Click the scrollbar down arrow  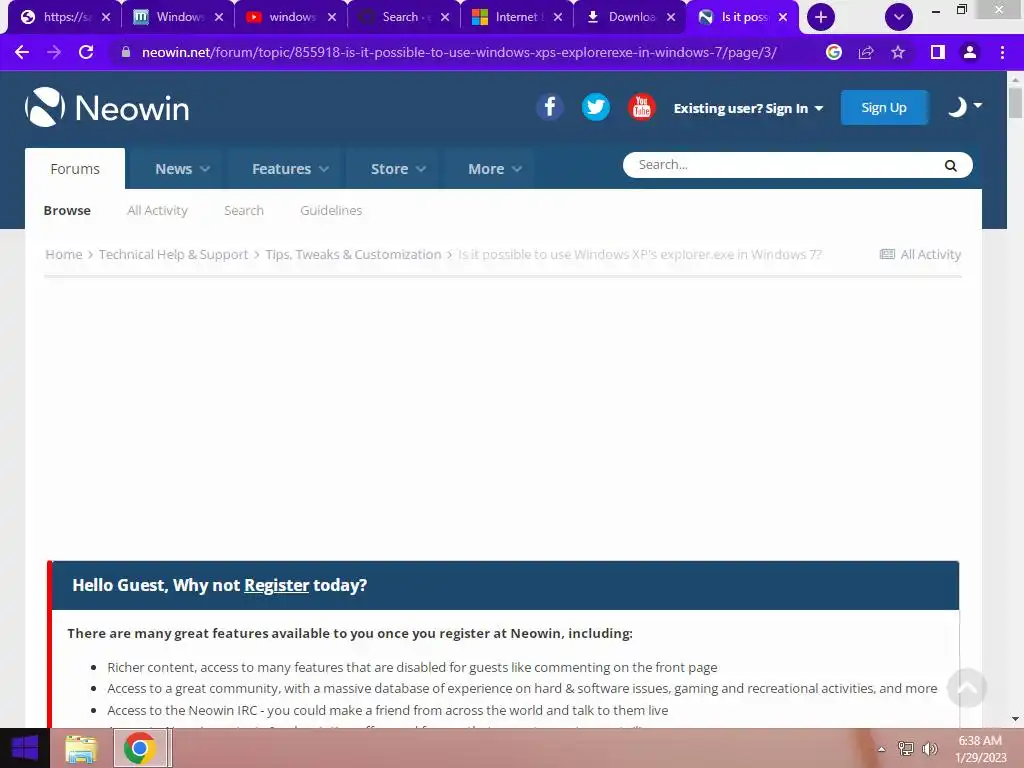(x=1015, y=718)
